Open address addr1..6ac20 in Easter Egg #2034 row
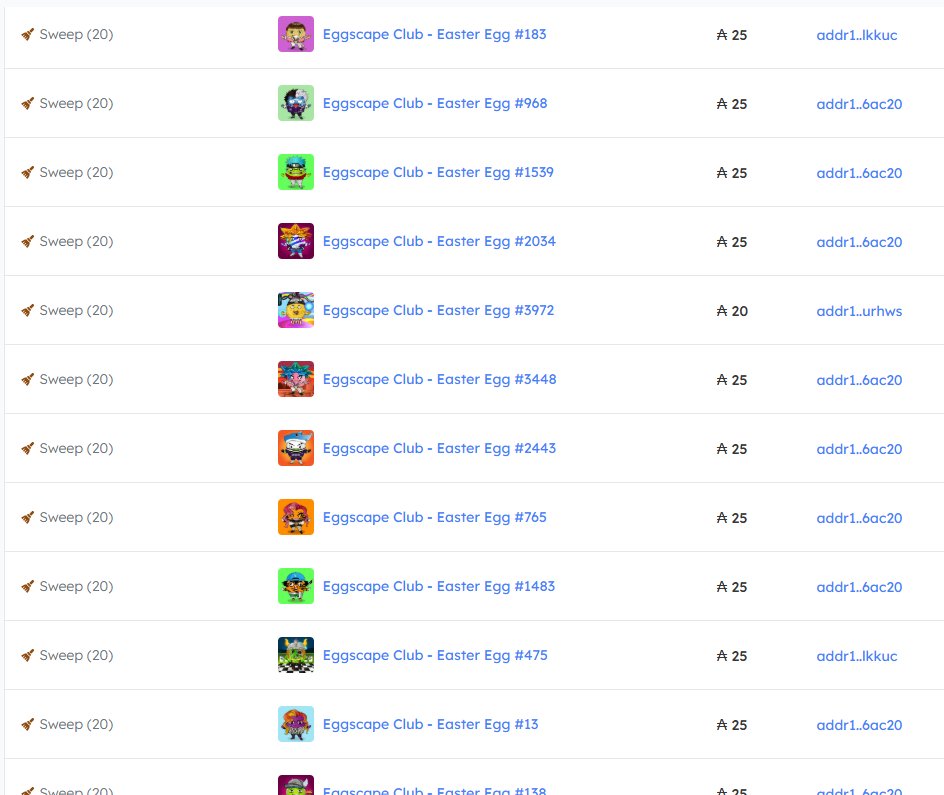The height and width of the screenshot is (795, 944). tap(859, 243)
